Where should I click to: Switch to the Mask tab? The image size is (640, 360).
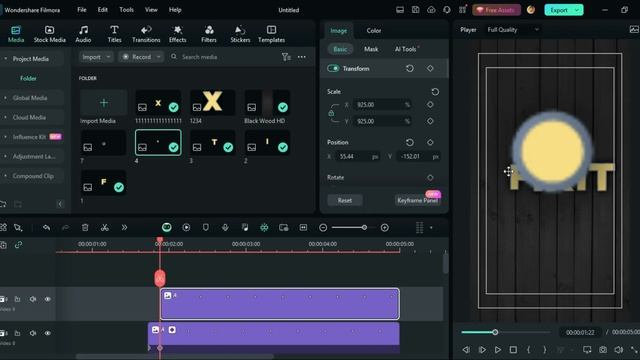[371, 49]
